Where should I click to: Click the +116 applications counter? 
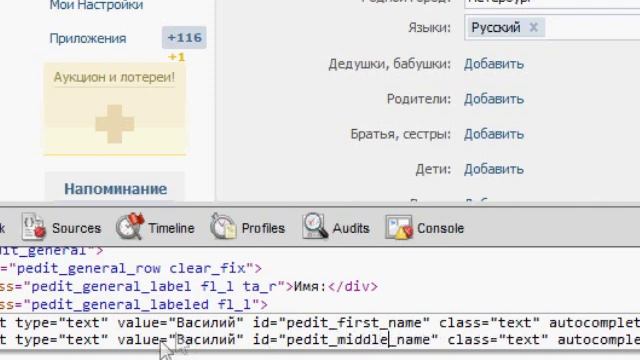[184, 38]
